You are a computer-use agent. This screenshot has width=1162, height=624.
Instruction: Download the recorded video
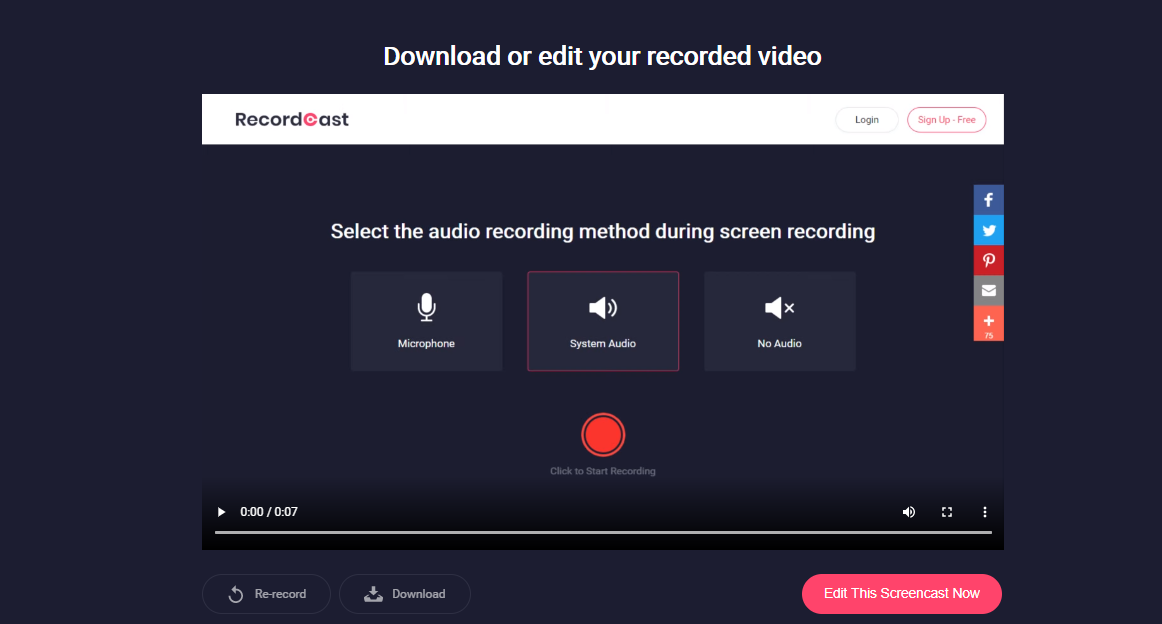coord(405,594)
